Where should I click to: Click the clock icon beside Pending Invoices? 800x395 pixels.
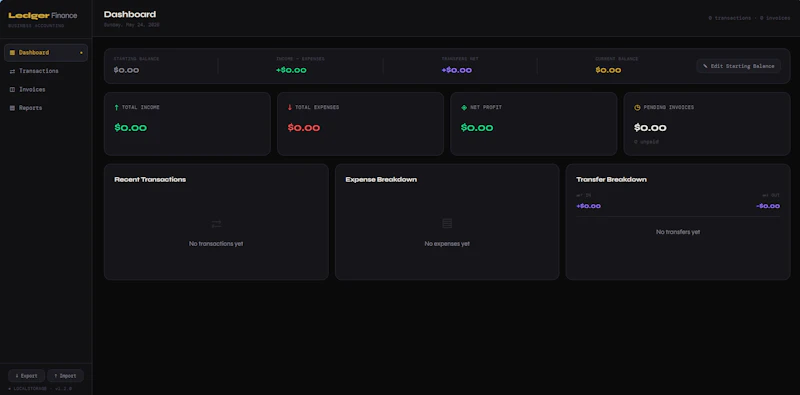637,108
